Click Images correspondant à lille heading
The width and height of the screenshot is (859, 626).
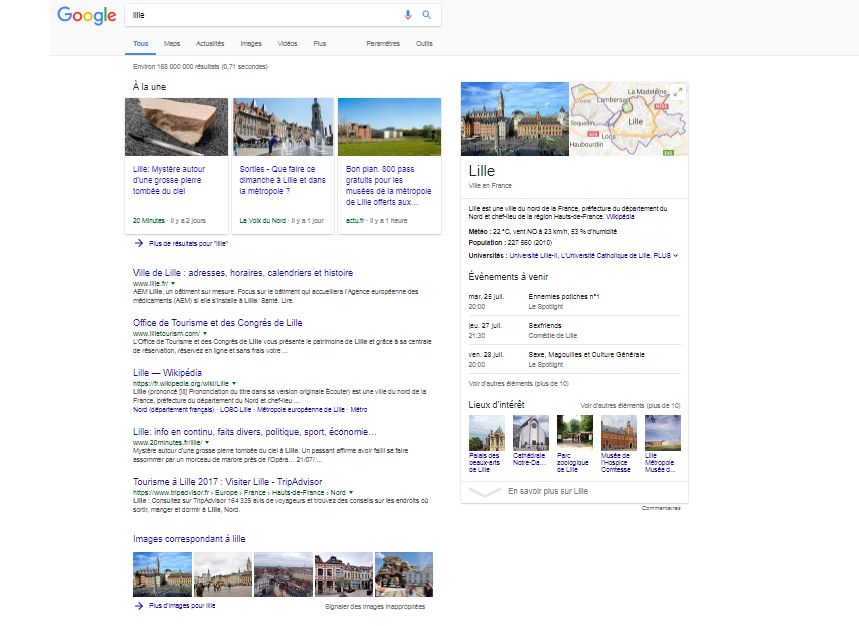[x=189, y=539]
